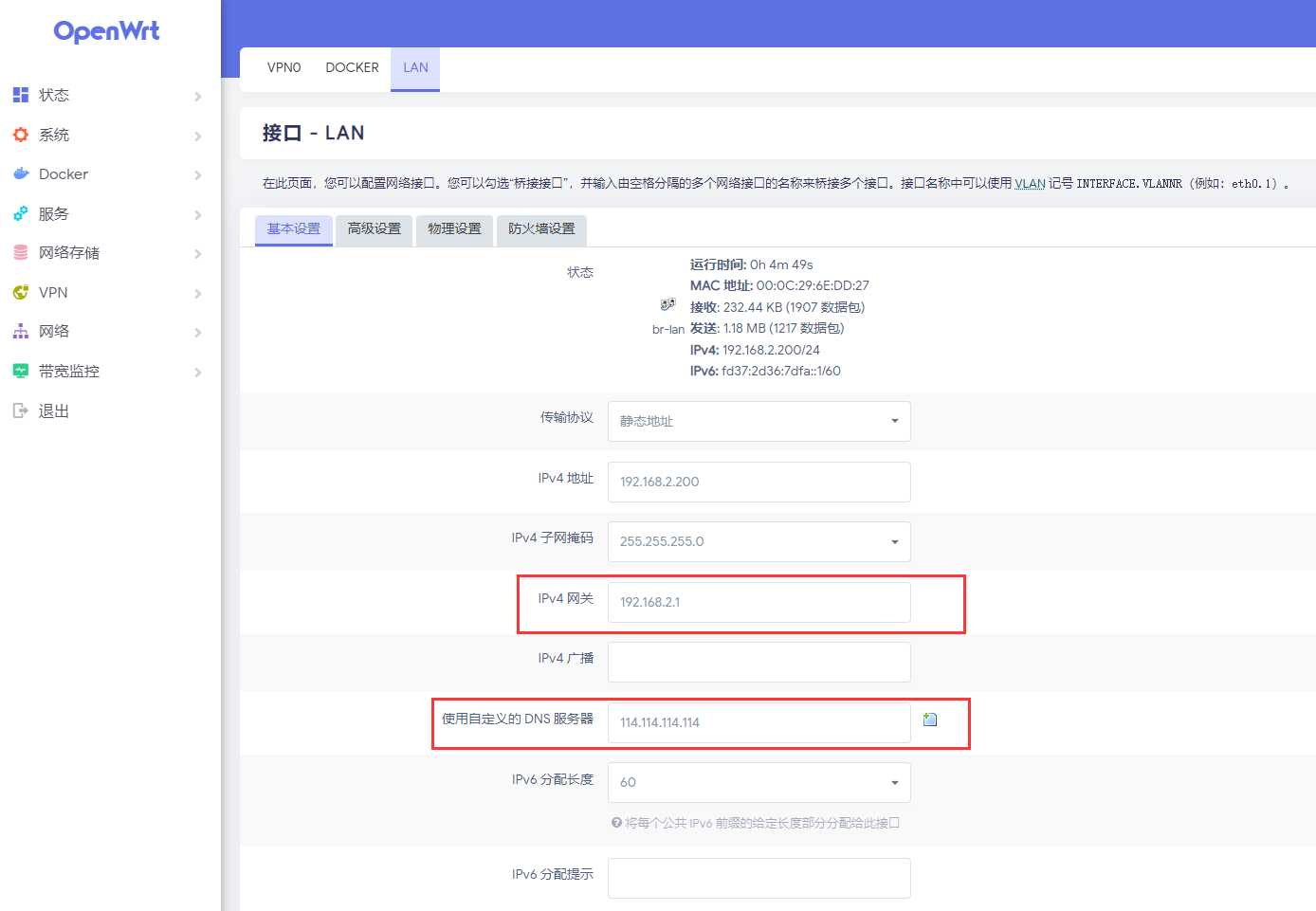Click the br-lan bridge interface icon
This screenshot has width=1316, height=911.
click(667, 304)
